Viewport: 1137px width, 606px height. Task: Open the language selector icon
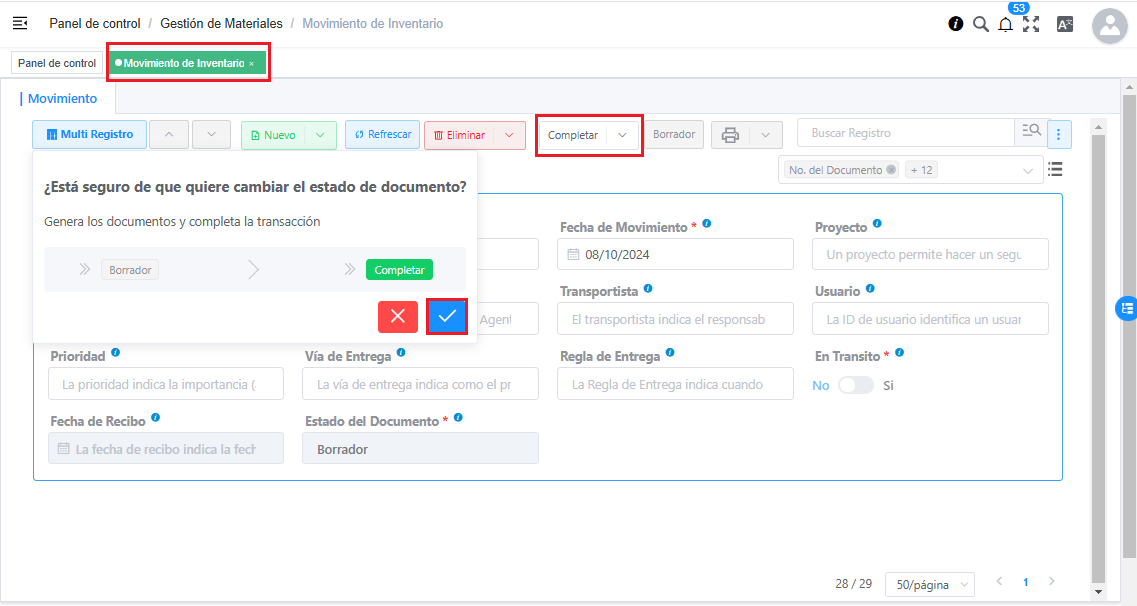[1065, 23]
